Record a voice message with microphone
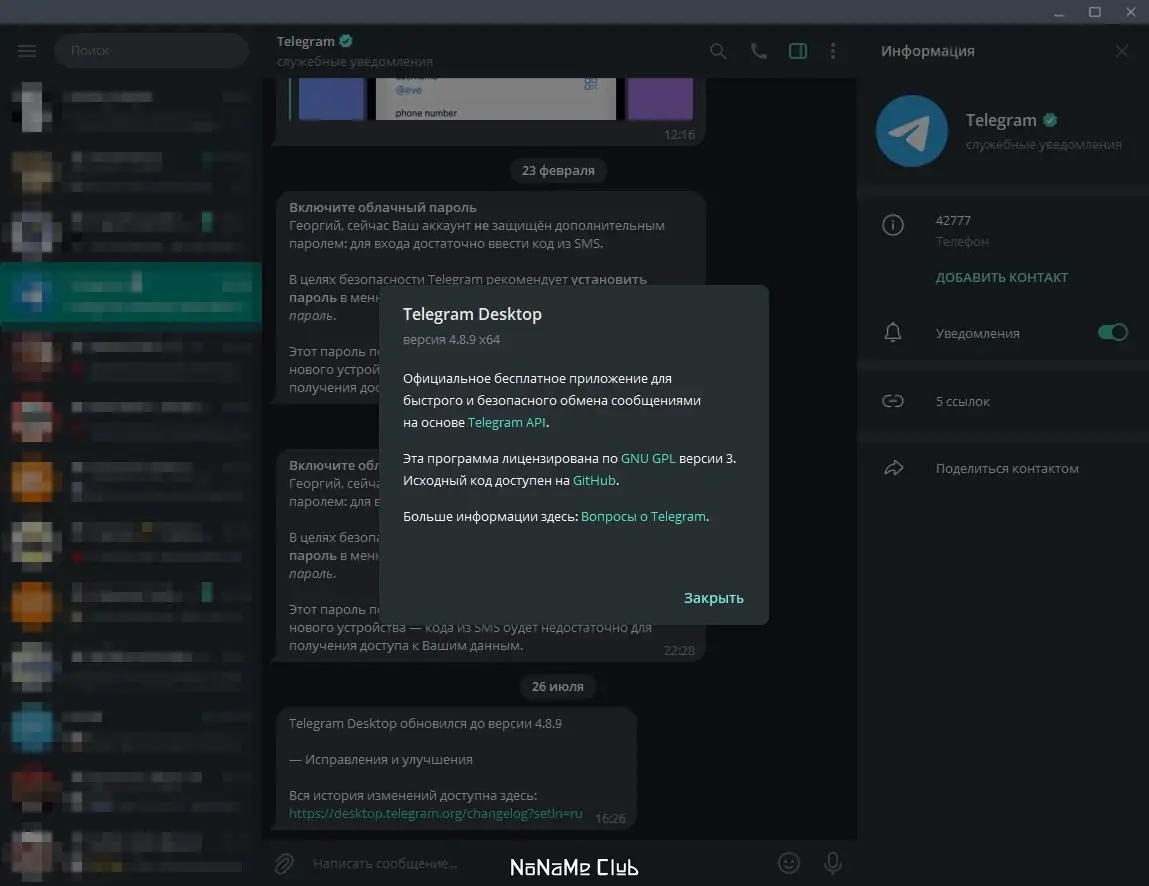This screenshot has height=886, width=1149. point(832,863)
